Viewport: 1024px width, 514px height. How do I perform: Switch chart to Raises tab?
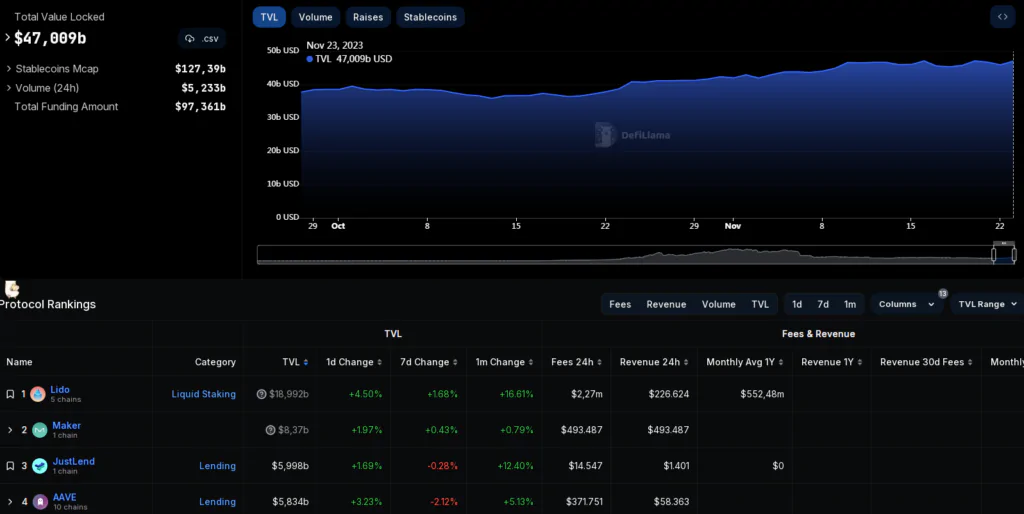pos(368,17)
